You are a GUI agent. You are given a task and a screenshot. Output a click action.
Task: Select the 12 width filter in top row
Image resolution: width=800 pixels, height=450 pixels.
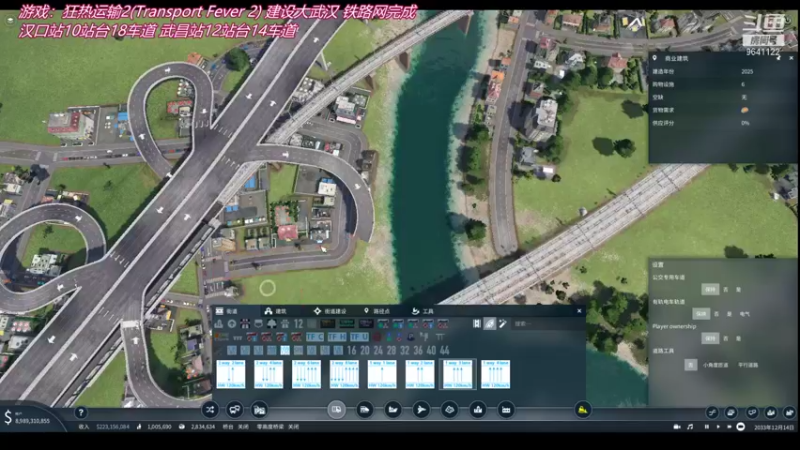[298, 323]
